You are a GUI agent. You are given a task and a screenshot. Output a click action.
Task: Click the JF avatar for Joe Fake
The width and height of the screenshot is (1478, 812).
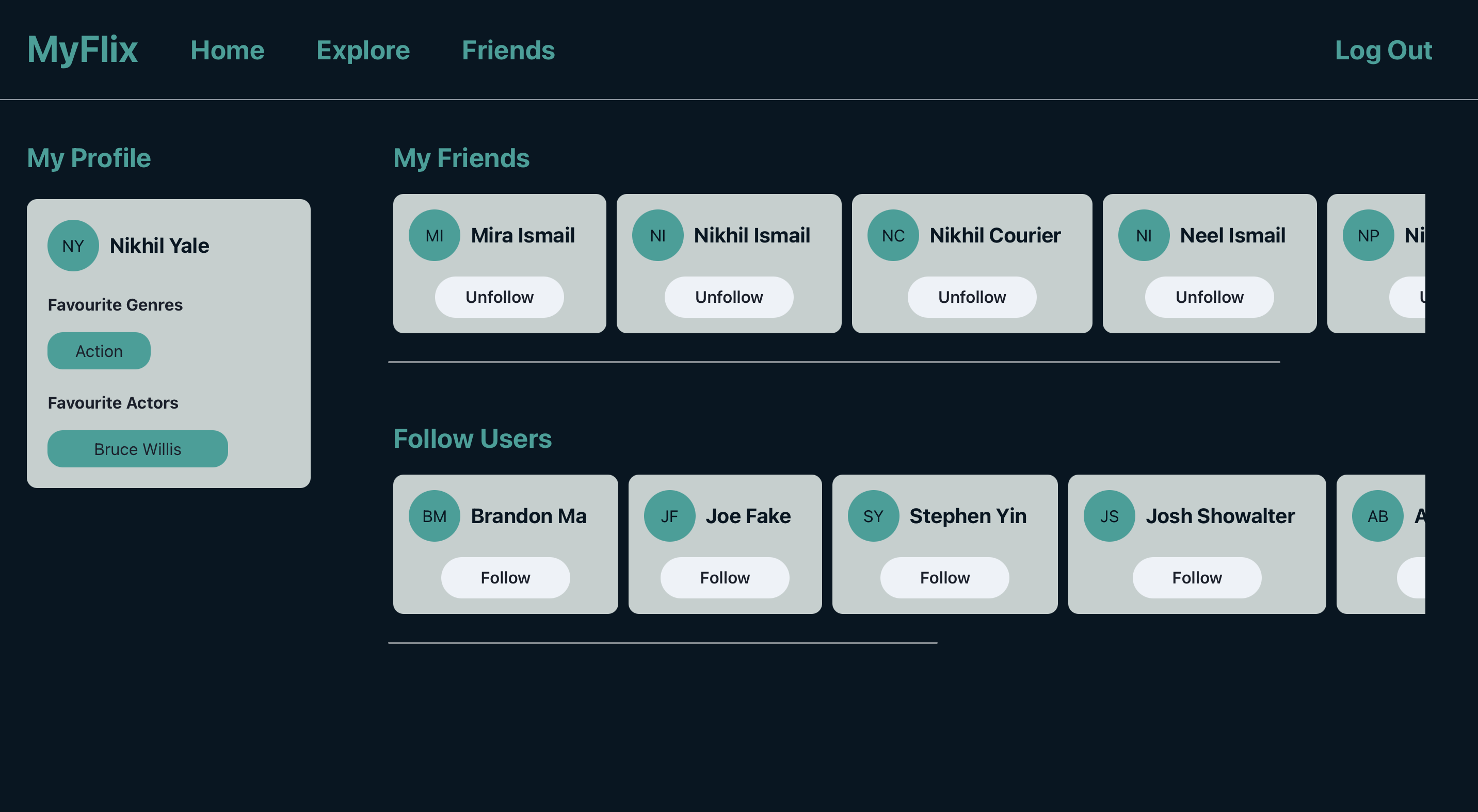pyautogui.click(x=669, y=515)
